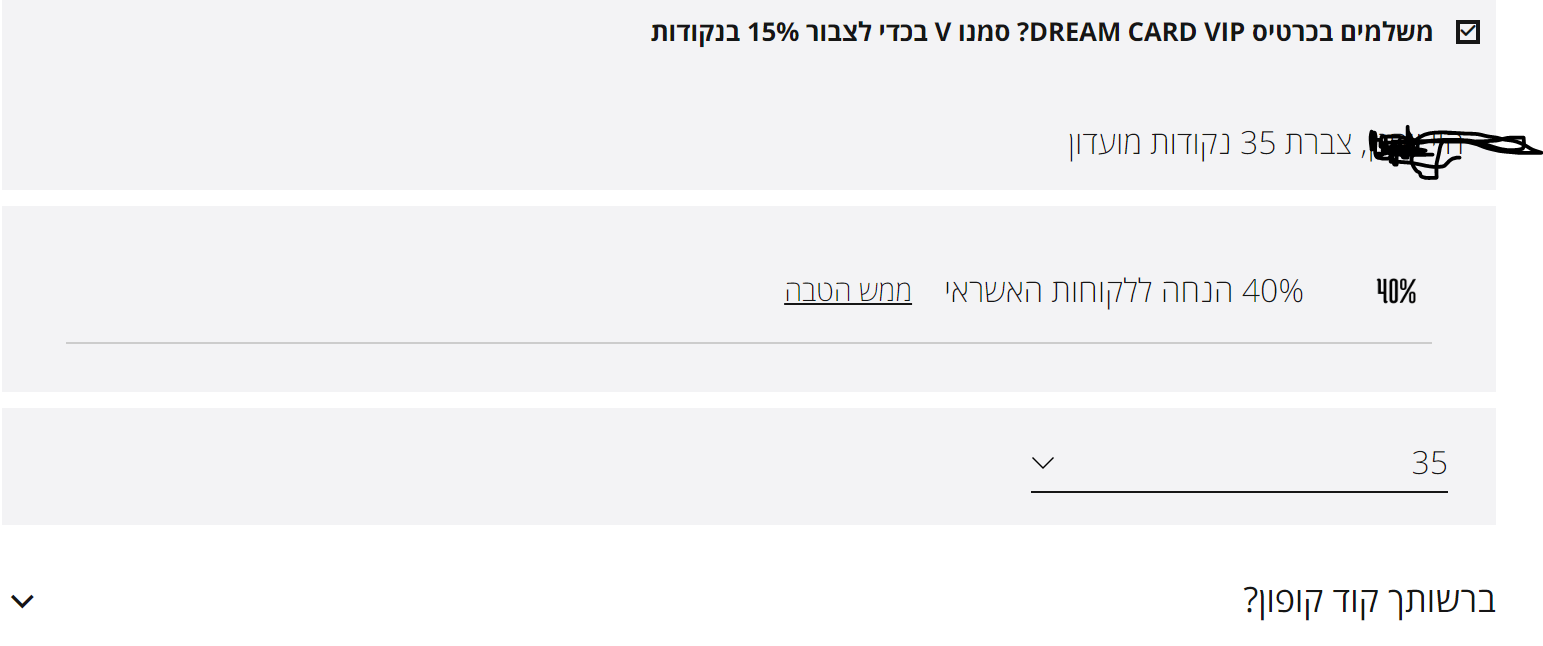The width and height of the screenshot is (1543, 646).
Task: Select the 40% stylized percentage symbol
Action: 1394,290
